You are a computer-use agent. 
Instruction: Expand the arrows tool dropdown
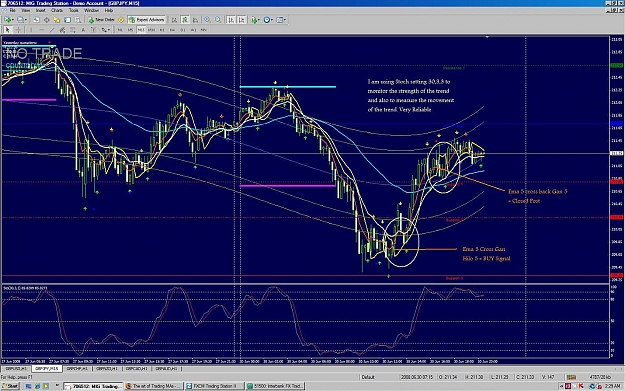[x=109, y=29]
